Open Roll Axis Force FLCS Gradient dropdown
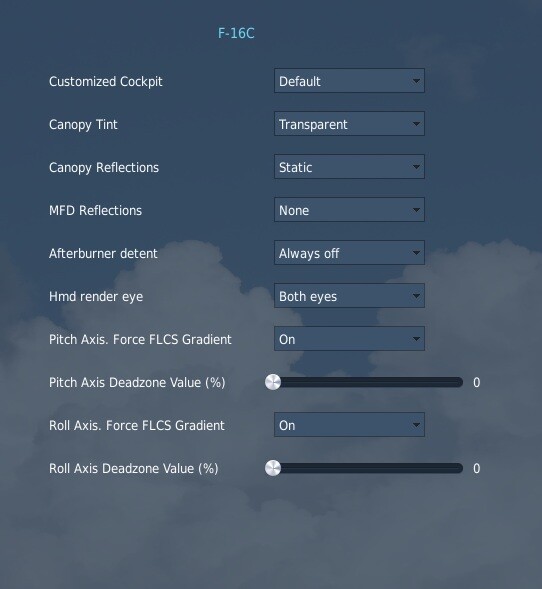The image size is (542, 589). tap(349, 425)
